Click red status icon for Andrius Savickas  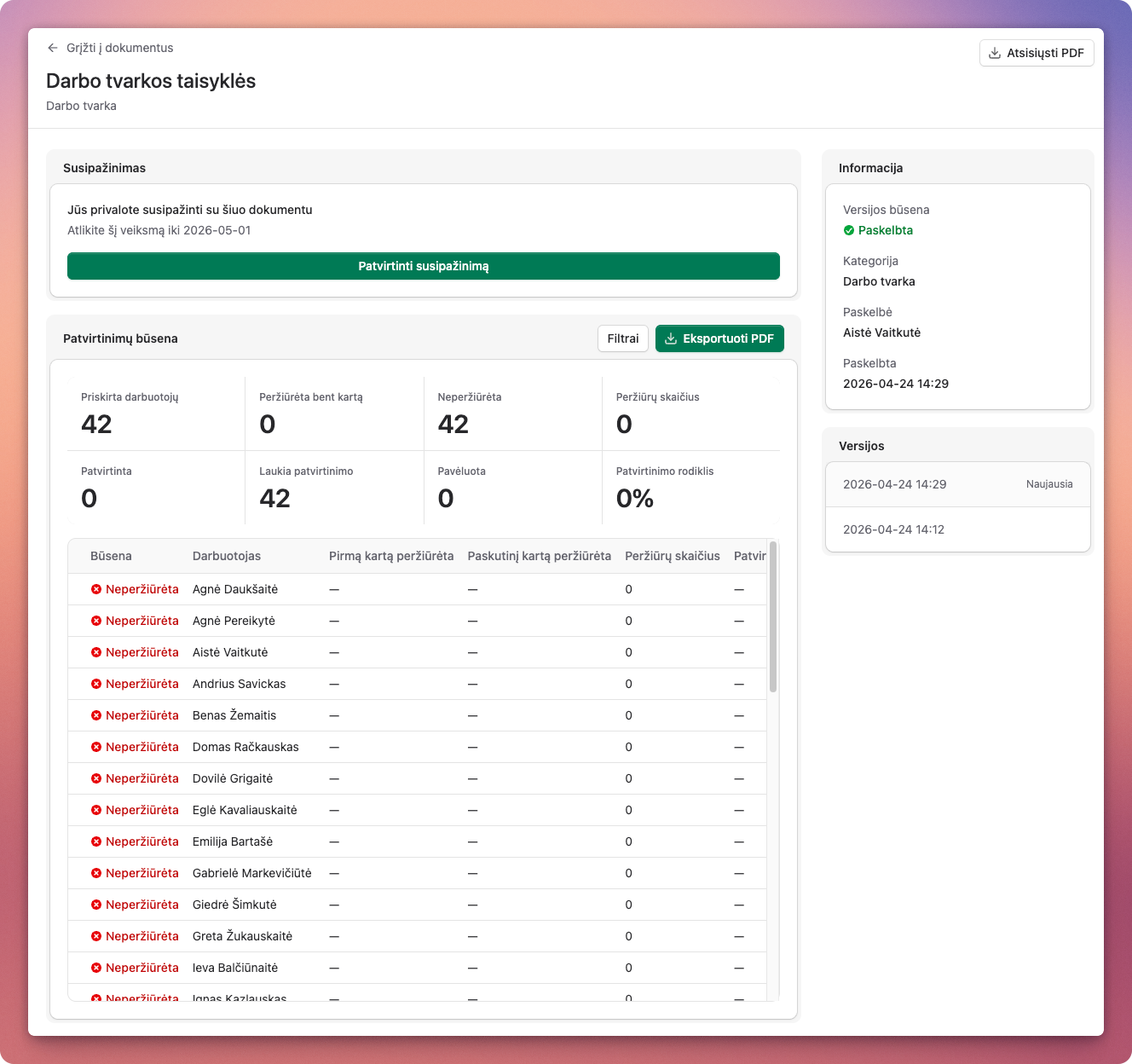click(96, 684)
